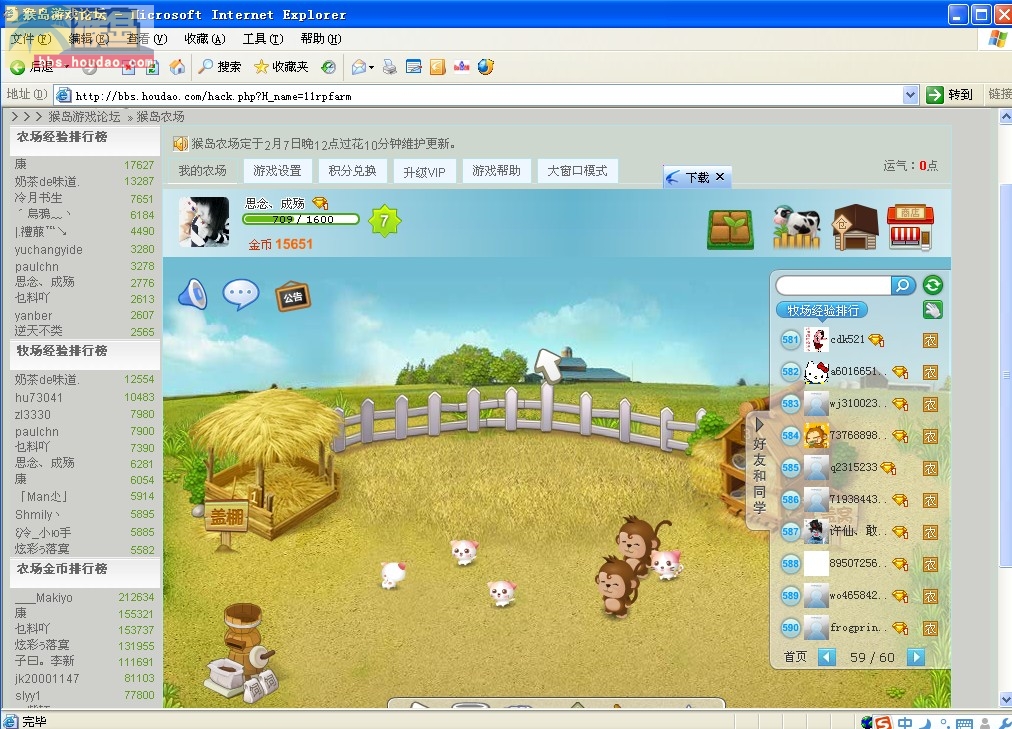Click the search magnifier in friend panel
This screenshot has width=1012, height=729.
(904, 285)
